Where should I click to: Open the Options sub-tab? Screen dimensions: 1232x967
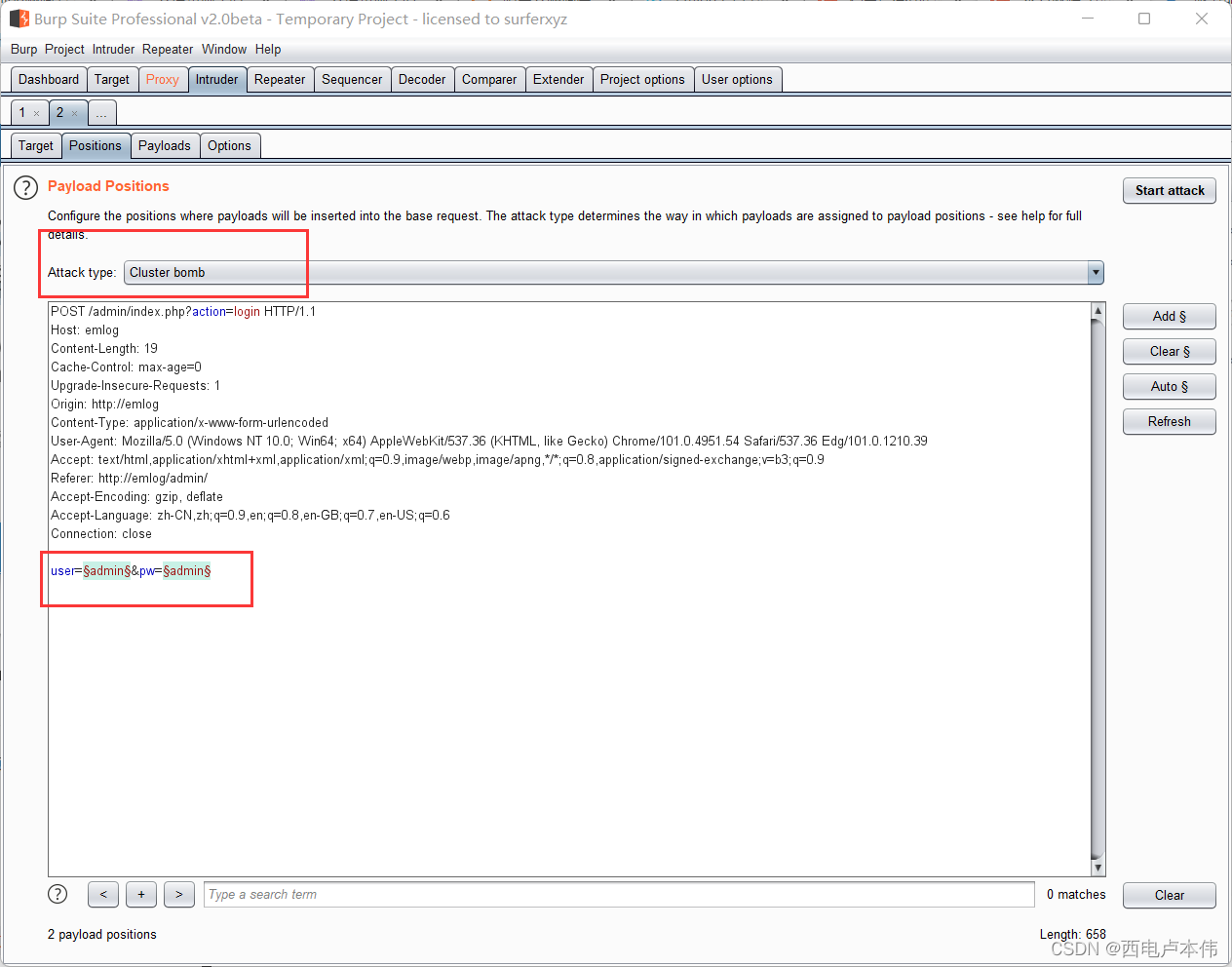tap(229, 146)
